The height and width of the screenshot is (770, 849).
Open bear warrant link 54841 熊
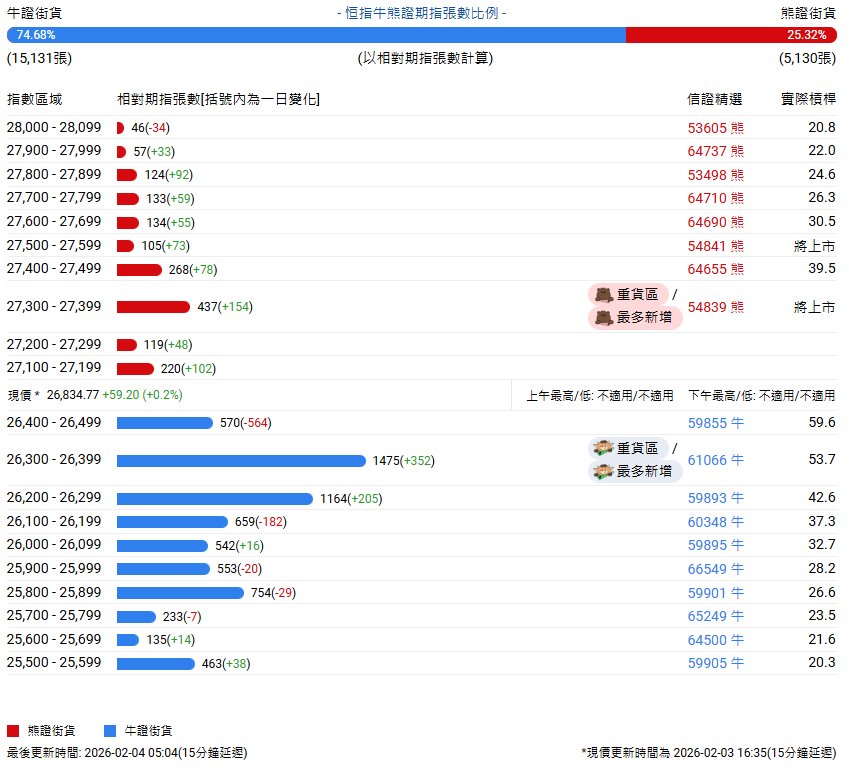(715, 246)
